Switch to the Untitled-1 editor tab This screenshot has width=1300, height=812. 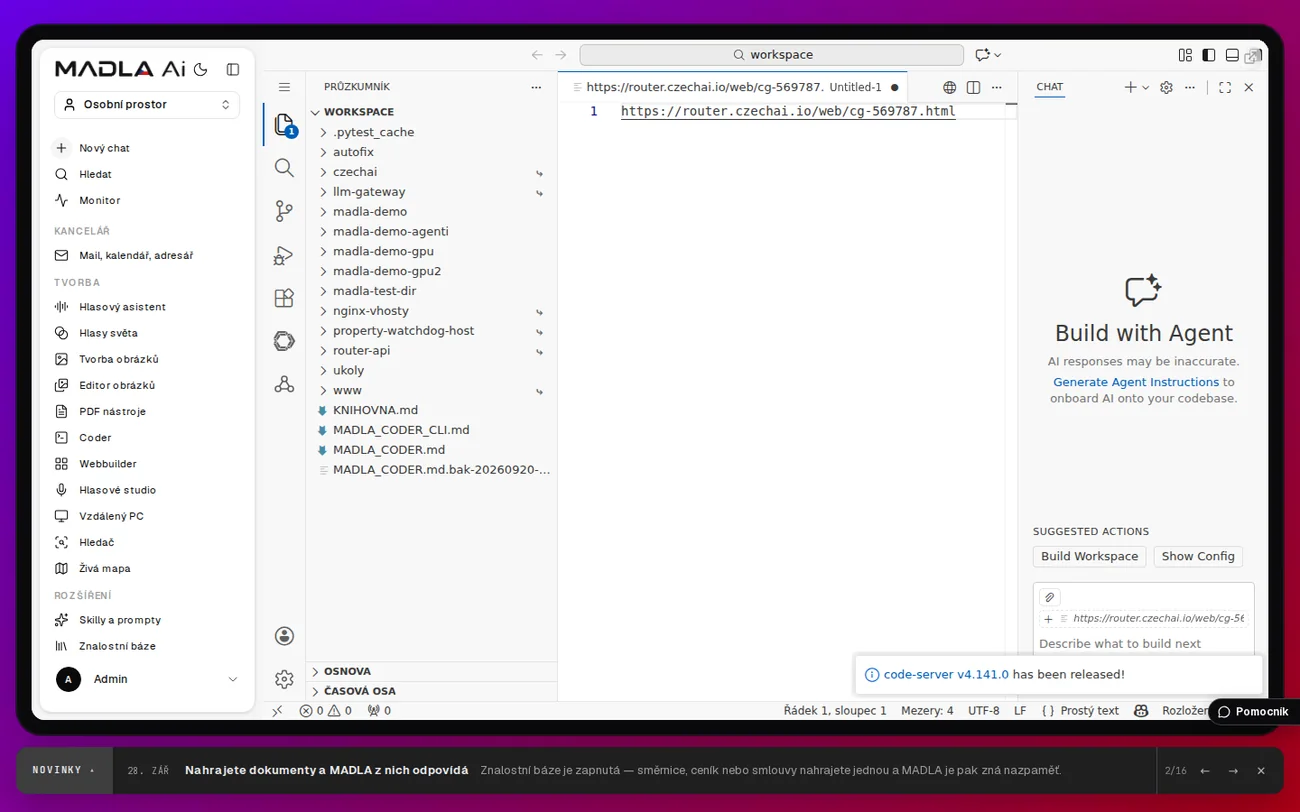[733, 87]
